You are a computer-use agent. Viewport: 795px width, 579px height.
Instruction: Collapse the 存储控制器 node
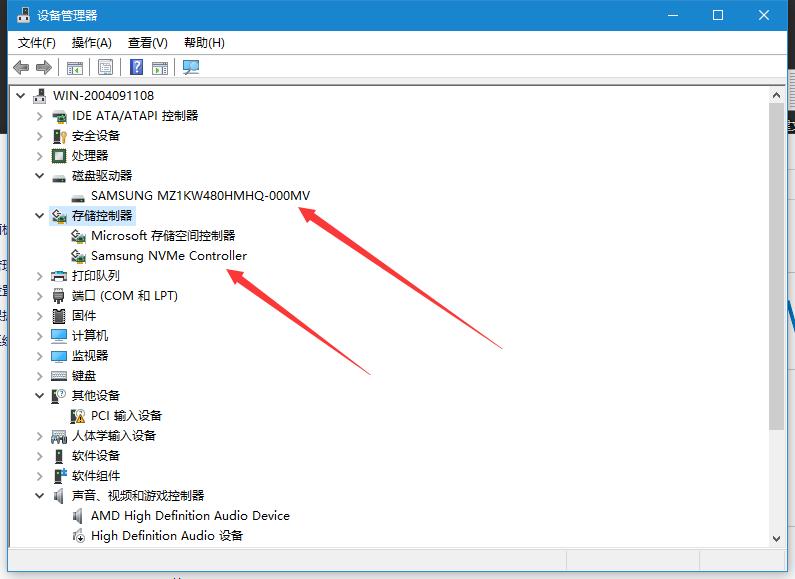[40, 215]
